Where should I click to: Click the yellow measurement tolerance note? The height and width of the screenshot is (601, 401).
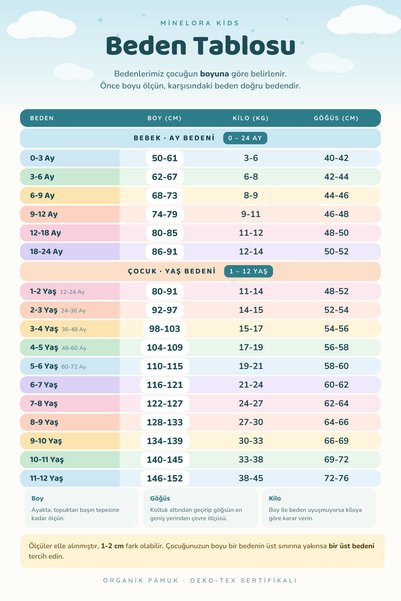pos(202,551)
